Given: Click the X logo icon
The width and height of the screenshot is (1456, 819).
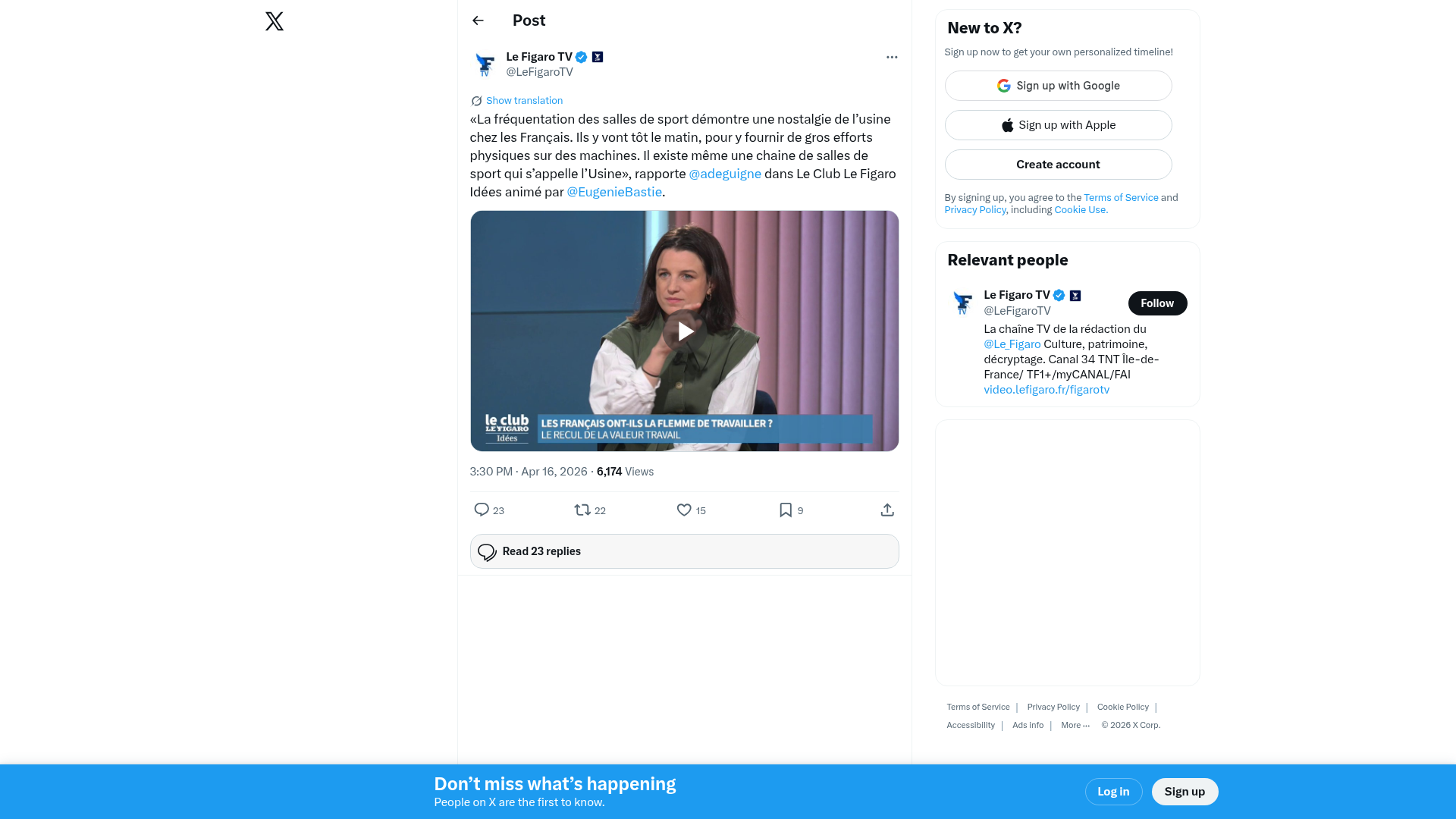Looking at the screenshot, I should 275,21.
